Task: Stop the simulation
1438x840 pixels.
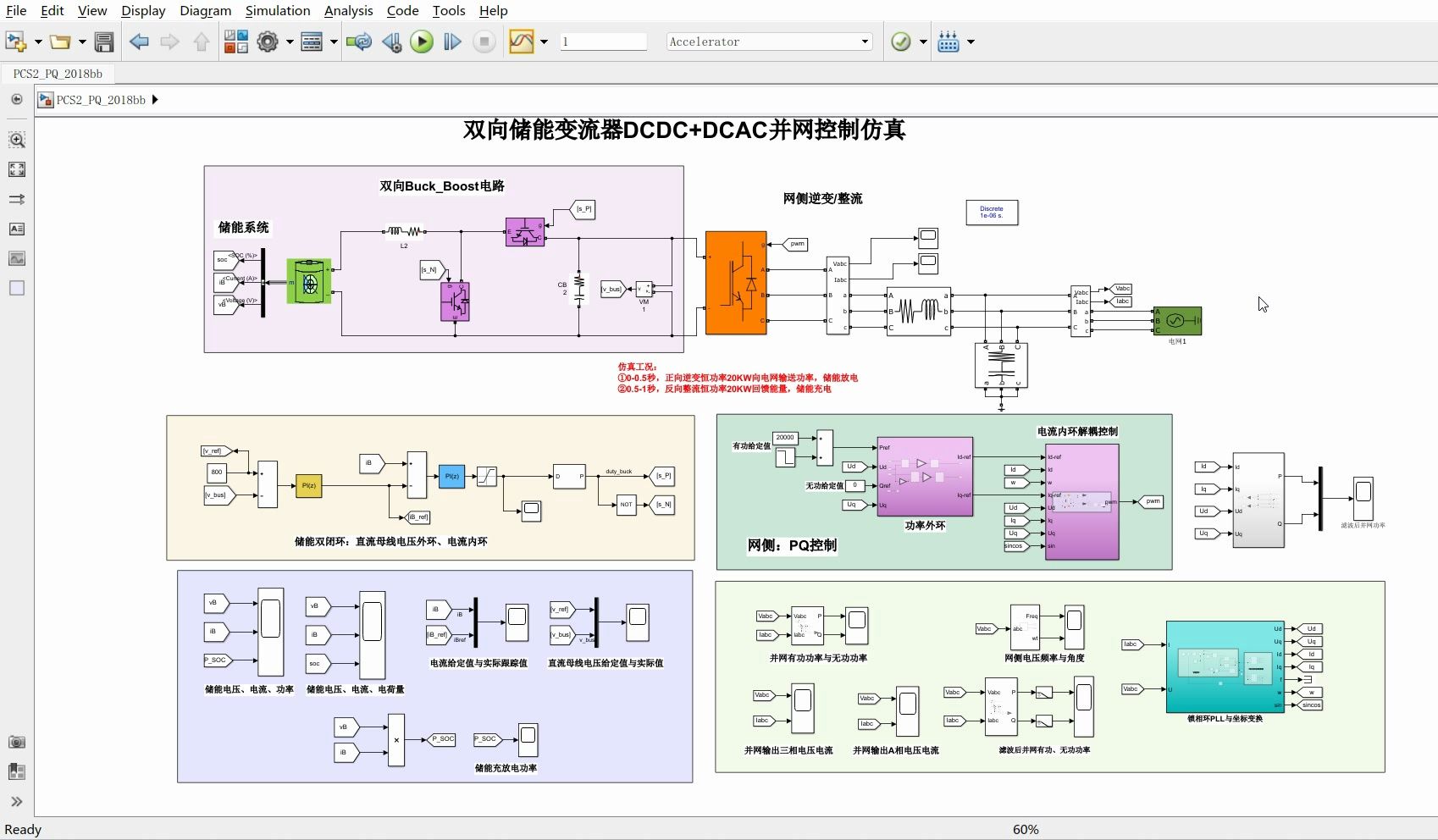Action: (484, 41)
